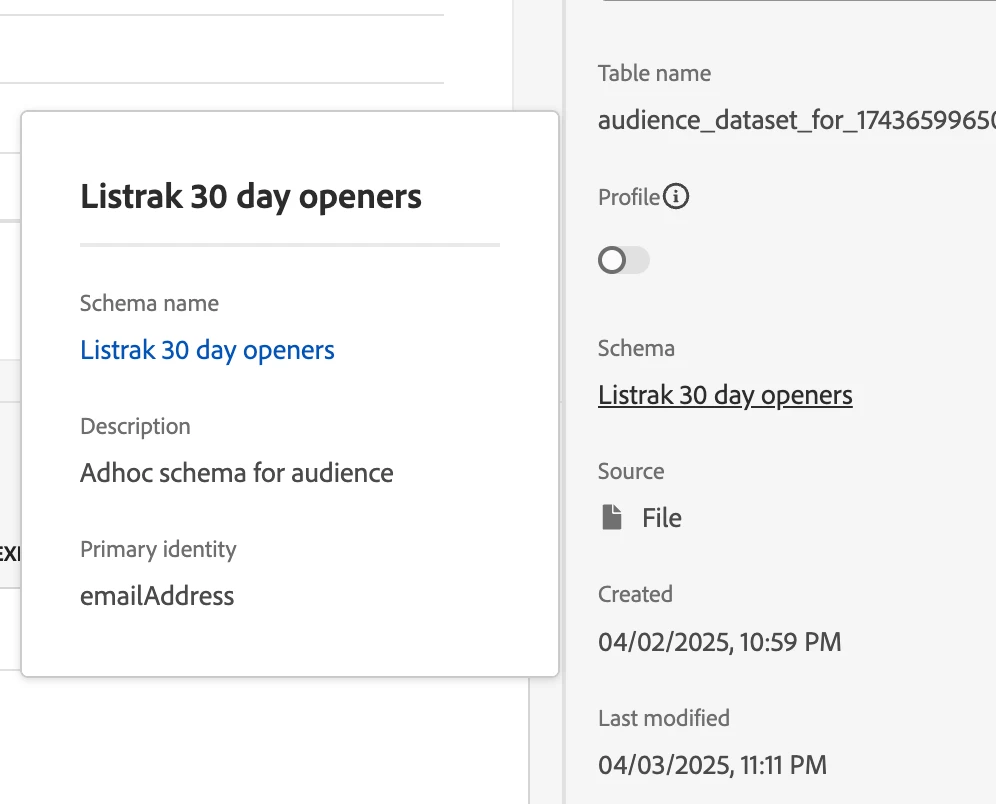
Task: Click the Source label
Action: click(x=631, y=471)
